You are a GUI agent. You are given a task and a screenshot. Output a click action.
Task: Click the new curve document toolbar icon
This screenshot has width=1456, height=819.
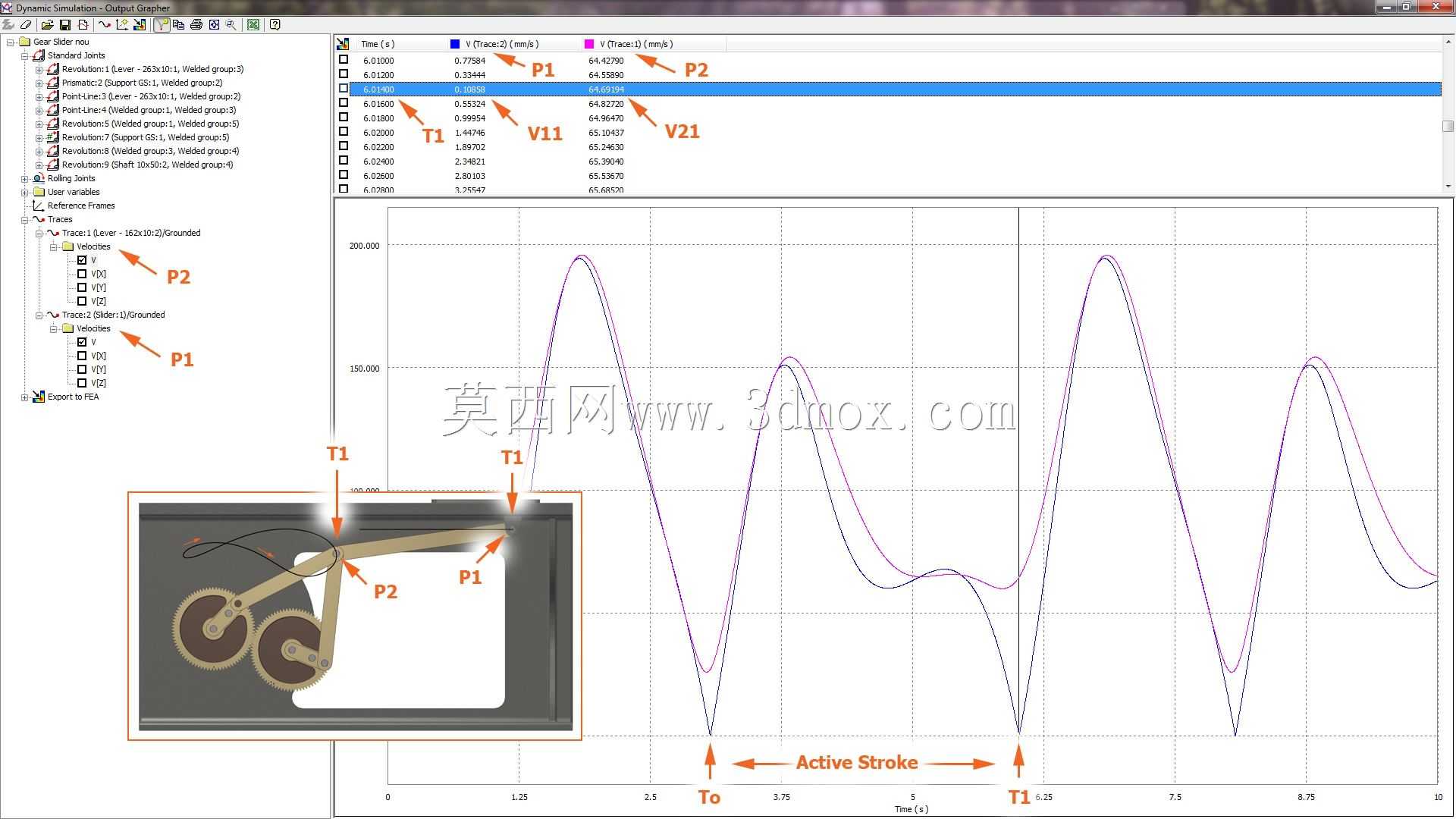tap(83, 24)
